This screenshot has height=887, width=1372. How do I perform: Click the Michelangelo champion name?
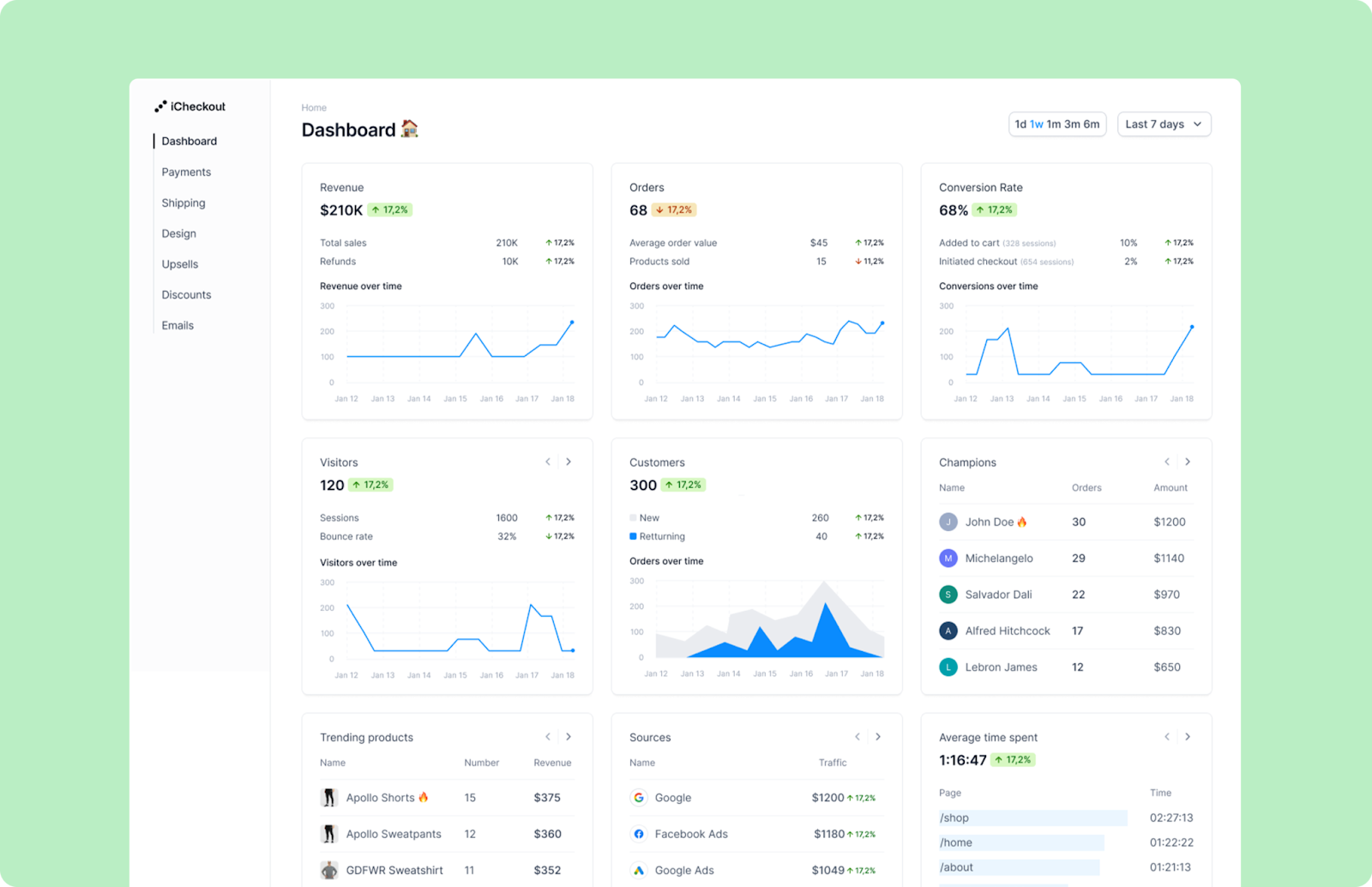[x=999, y=558]
